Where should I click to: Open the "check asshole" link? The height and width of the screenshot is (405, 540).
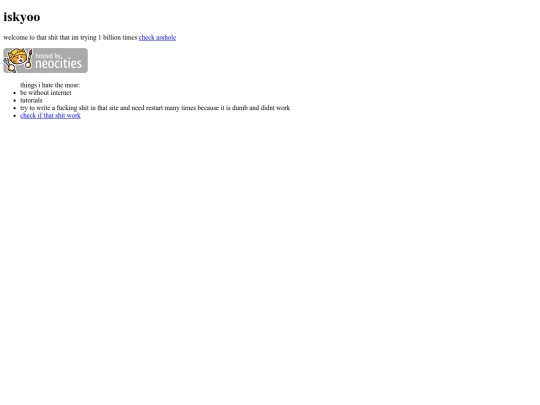tap(157, 38)
